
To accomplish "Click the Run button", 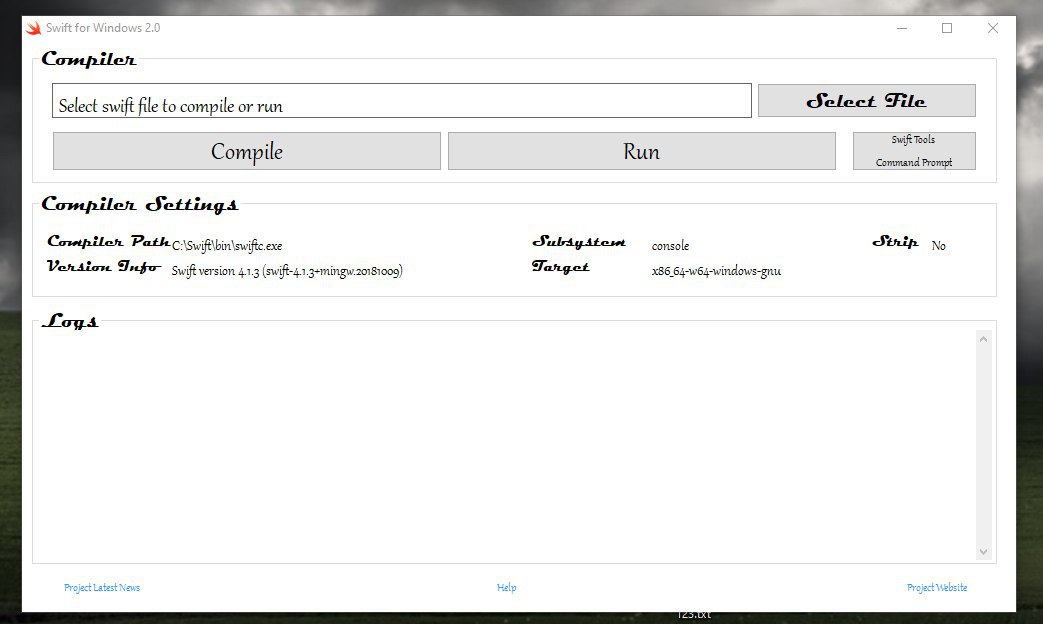I will [642, 151].
